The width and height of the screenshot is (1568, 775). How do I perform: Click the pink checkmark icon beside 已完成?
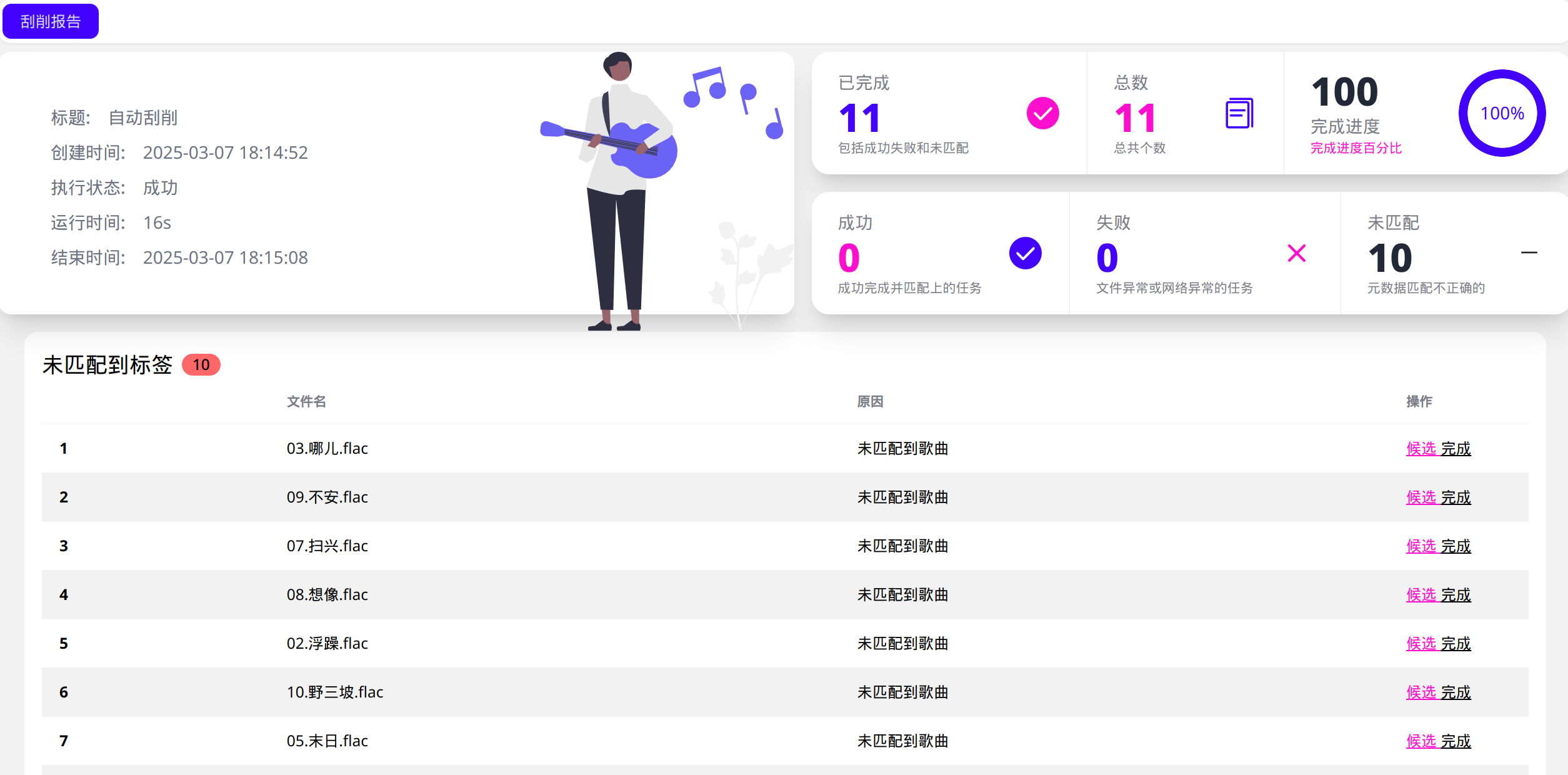(x=1042, y=113)
